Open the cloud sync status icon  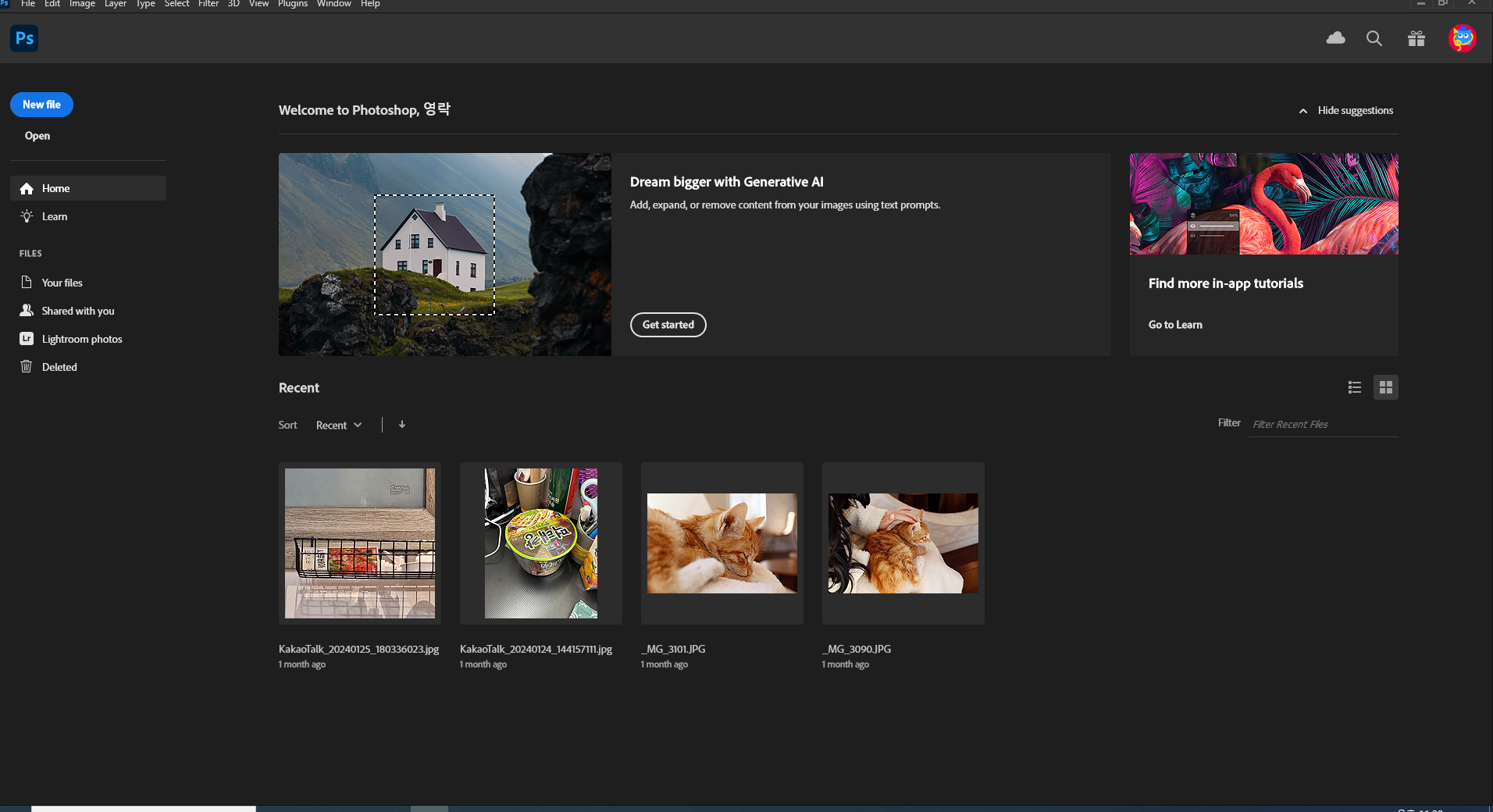coord(1336,38)
